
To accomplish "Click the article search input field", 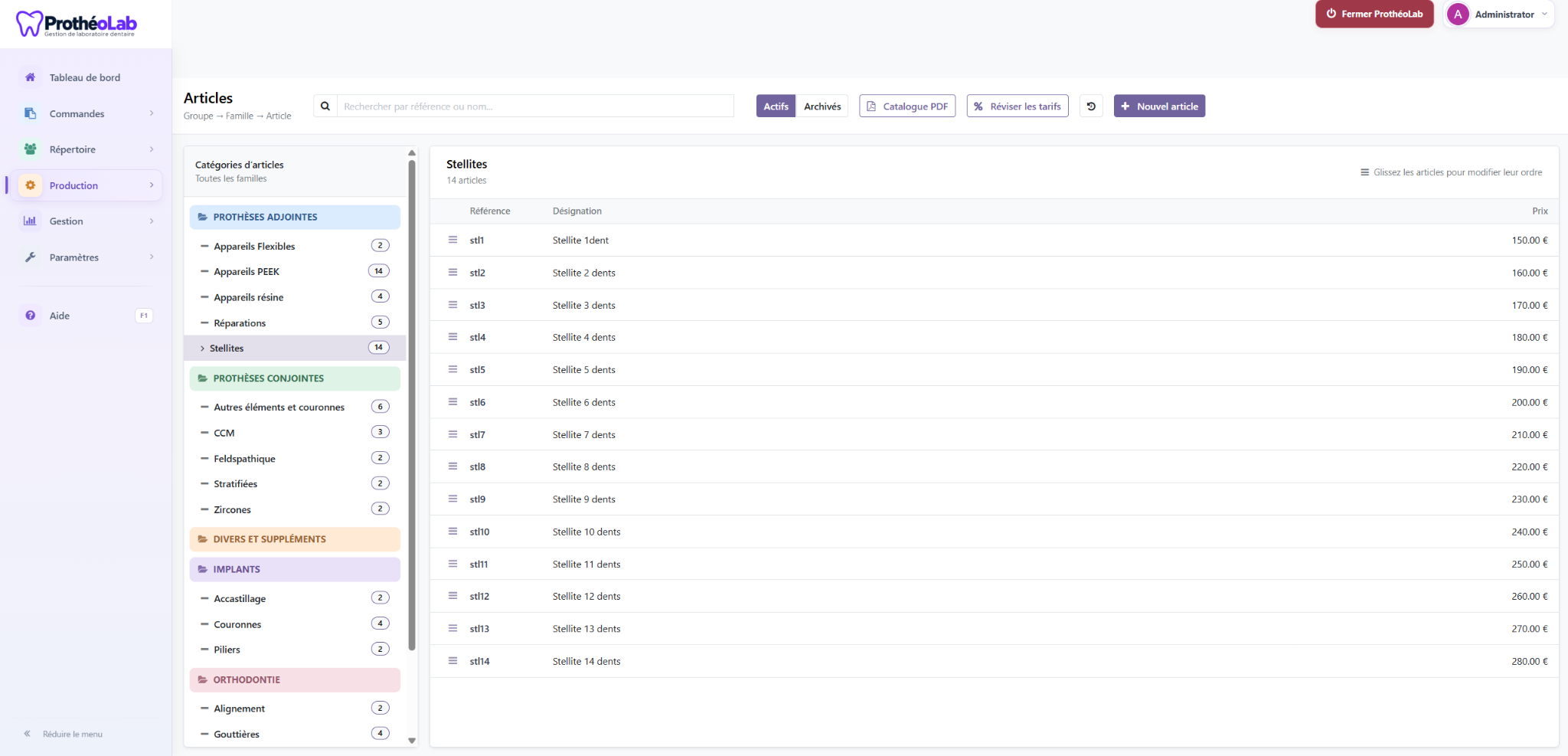I will tap(535, 106).
